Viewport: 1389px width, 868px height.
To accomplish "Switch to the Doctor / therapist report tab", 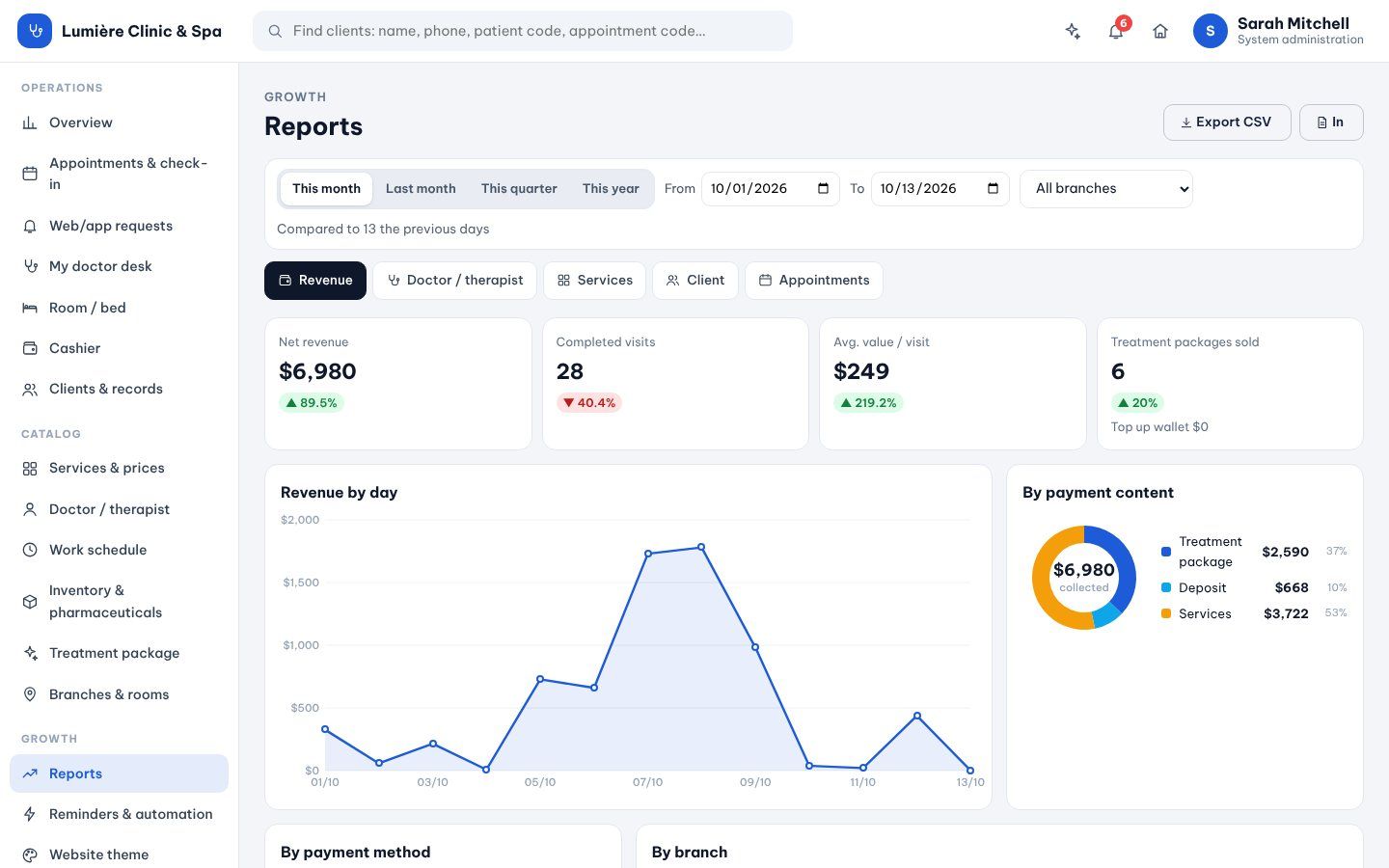I will point(455,281).
